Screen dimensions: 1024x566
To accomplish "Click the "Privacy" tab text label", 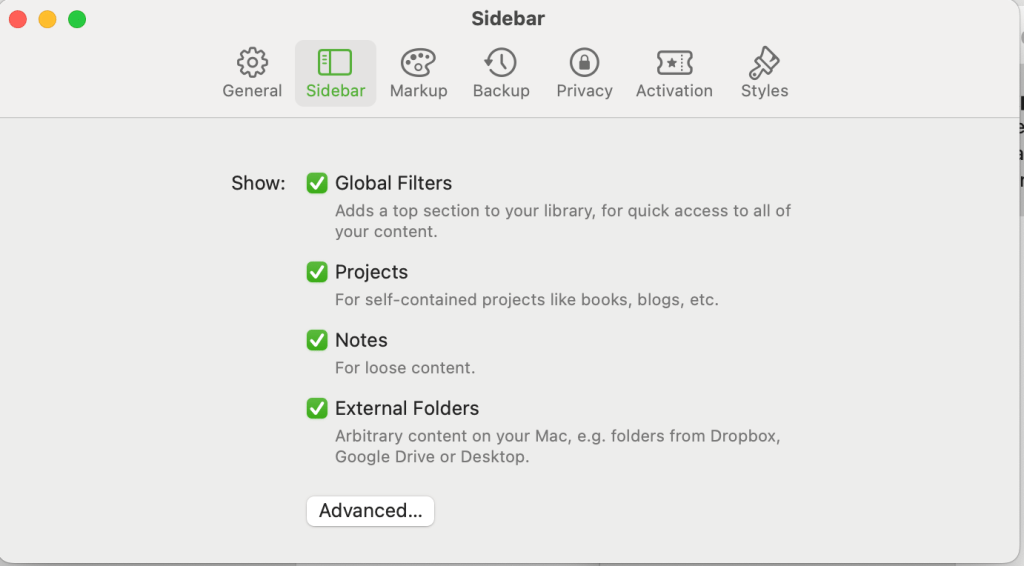I will coord(584,91).
